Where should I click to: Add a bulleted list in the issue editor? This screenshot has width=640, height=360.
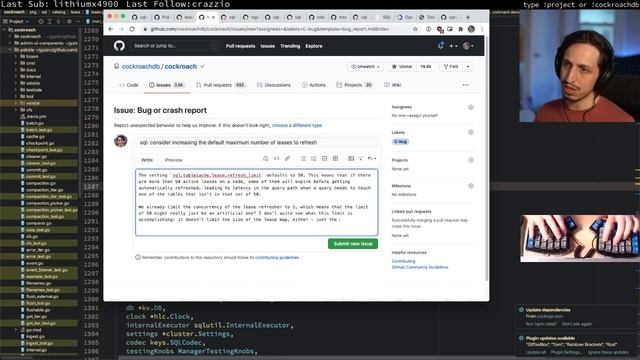coord(303,158)
